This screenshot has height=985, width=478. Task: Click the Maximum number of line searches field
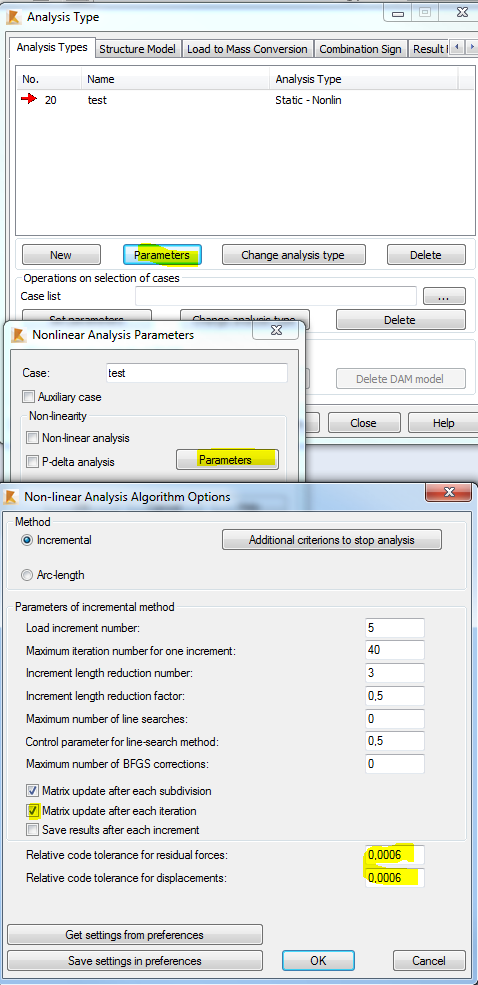tap(394, 719)
